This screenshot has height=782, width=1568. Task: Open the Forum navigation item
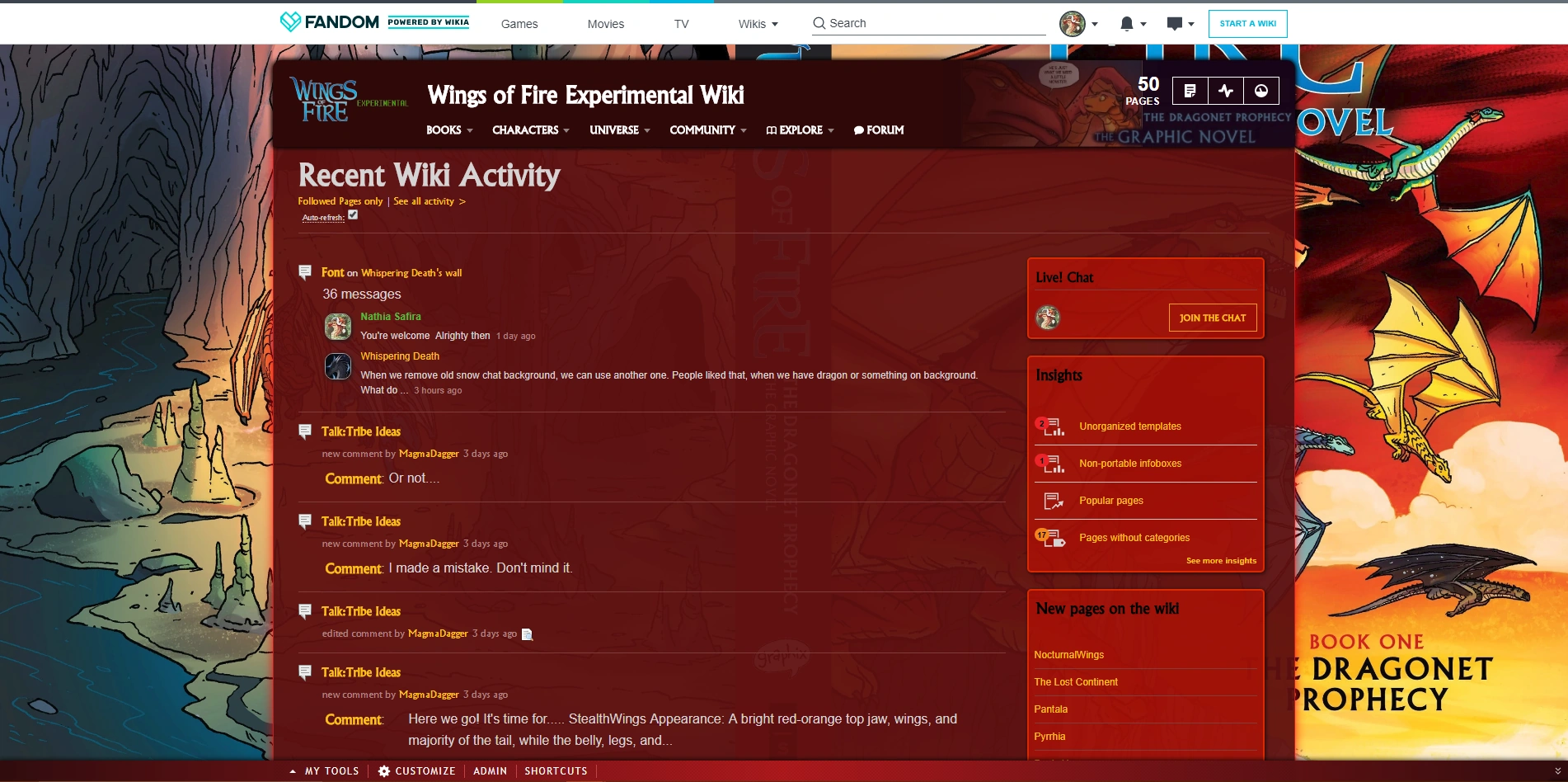tap(879, 130)
